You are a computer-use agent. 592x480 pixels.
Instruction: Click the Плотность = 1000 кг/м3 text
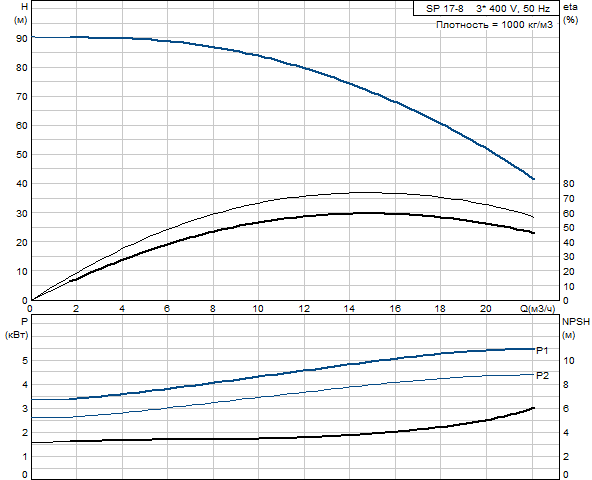(494, 25)
